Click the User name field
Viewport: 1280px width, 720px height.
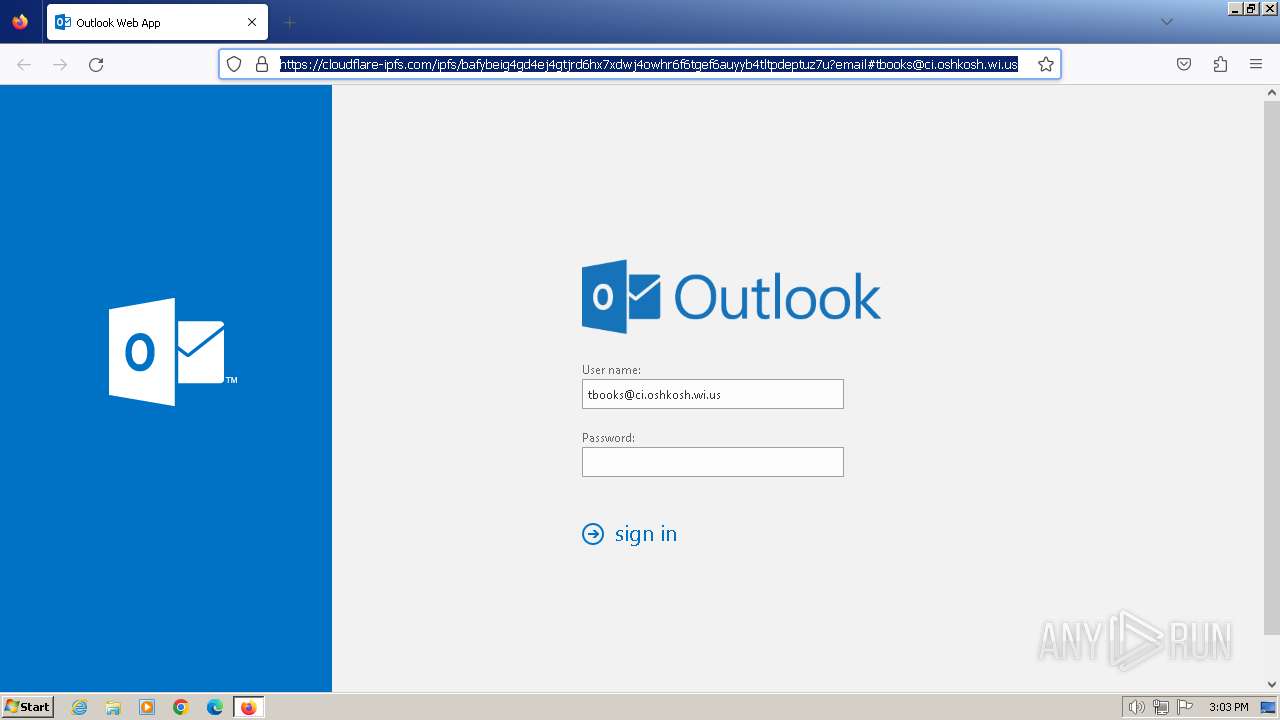(x=713, y=394)
